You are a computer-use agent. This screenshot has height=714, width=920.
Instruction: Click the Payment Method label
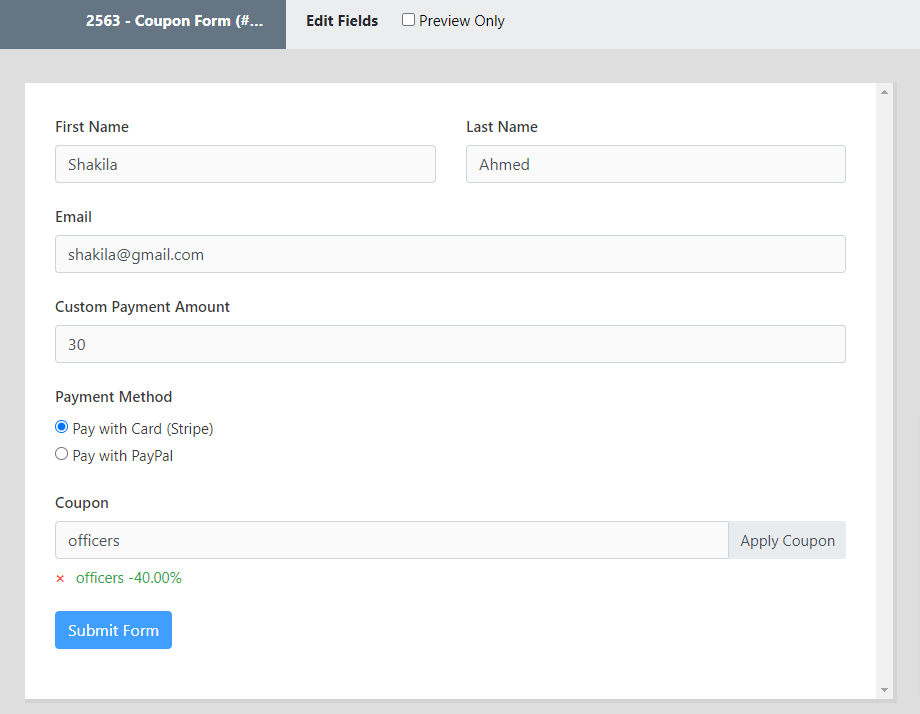(x=114, y=397)
